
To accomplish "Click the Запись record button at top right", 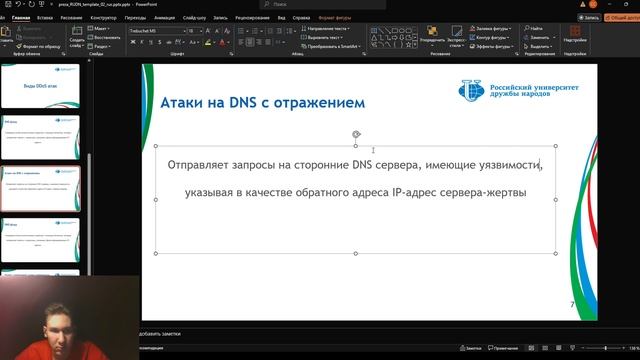I will click(589, 18).
